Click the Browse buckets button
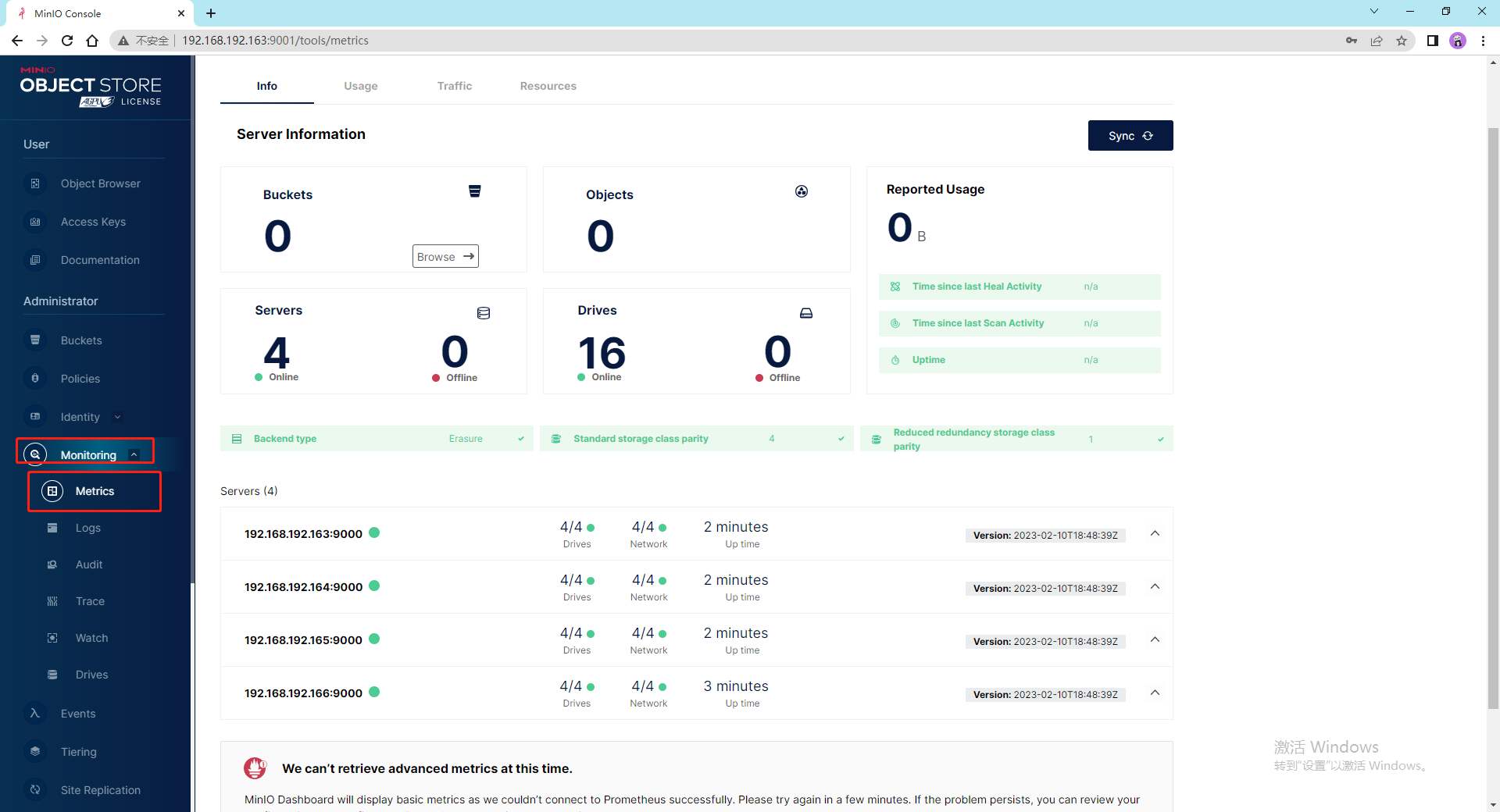The width and height of the screenshot is (1500, 812). click(445, 257)
